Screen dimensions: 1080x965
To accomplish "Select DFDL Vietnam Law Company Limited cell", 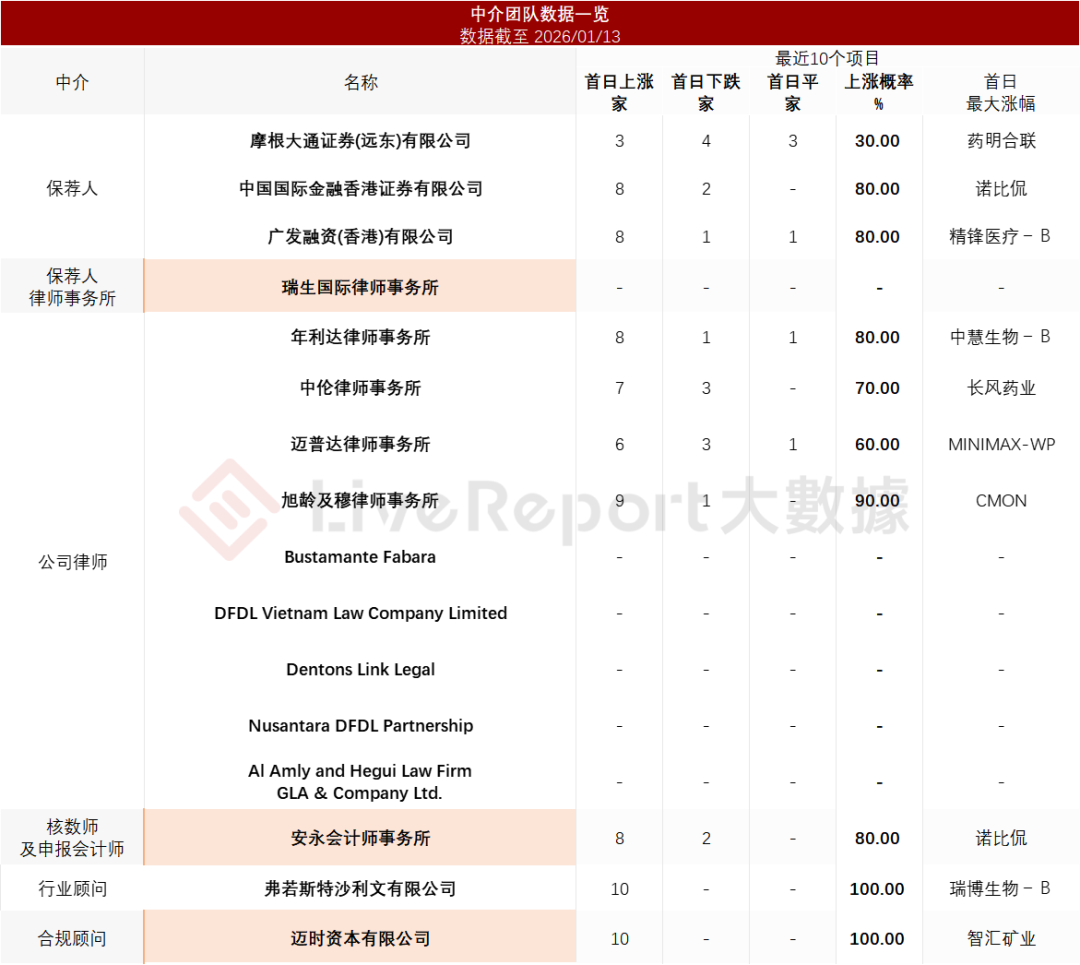I will pos(360,613).
